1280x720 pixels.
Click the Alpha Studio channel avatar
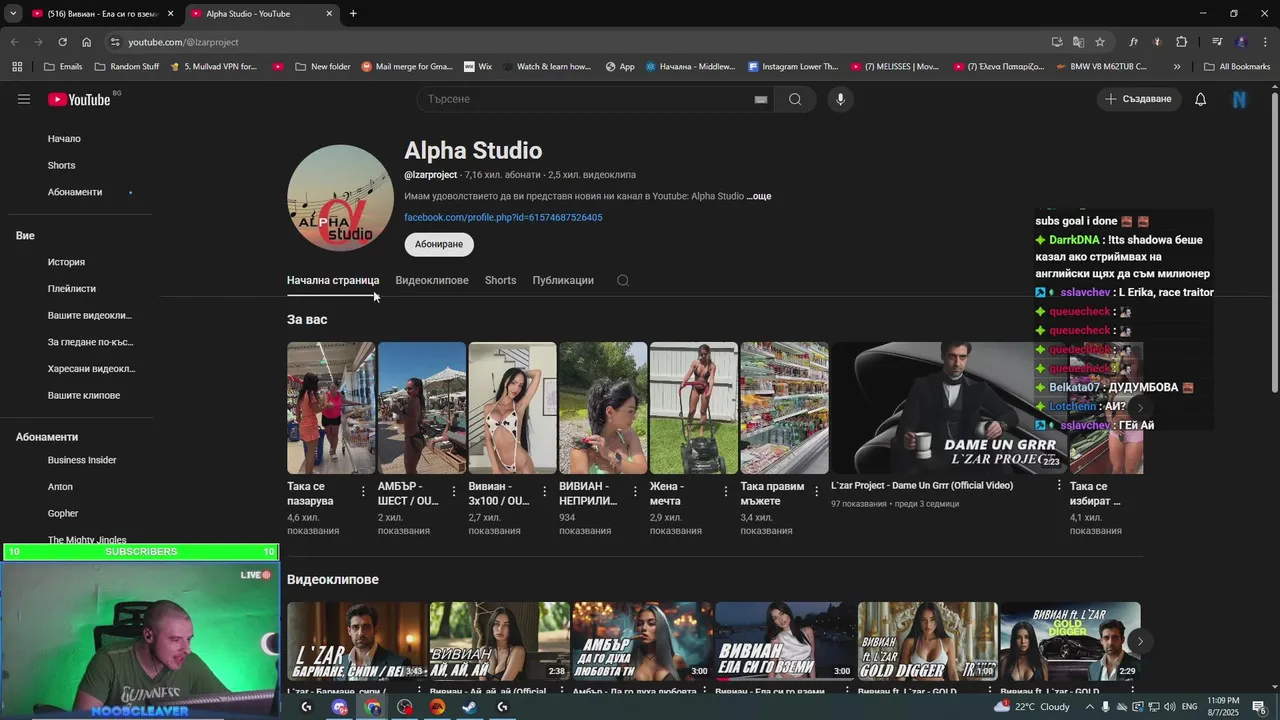click(340, 198)
